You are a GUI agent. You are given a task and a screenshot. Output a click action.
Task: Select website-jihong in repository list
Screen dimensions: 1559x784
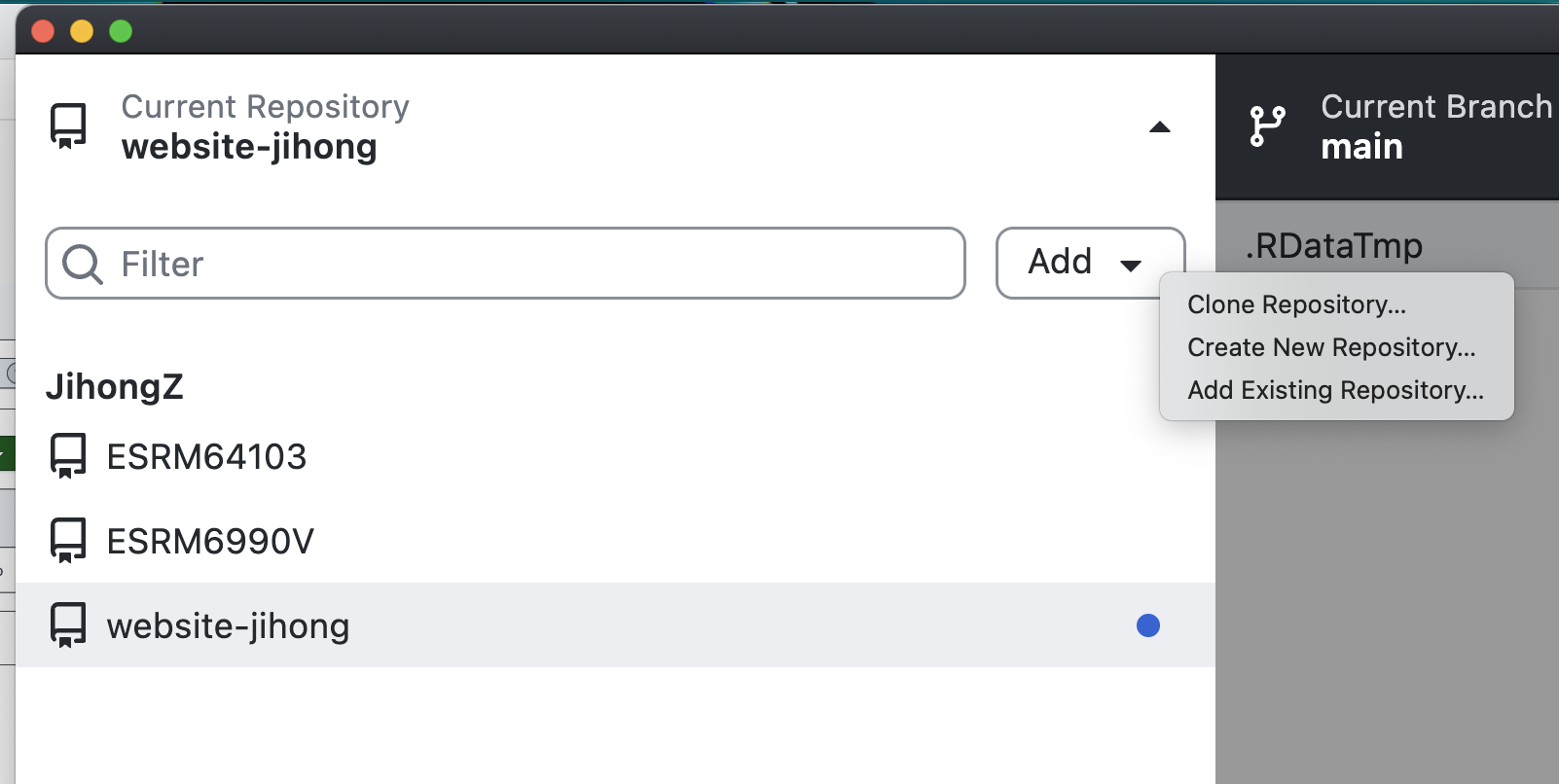click(615, 625)
